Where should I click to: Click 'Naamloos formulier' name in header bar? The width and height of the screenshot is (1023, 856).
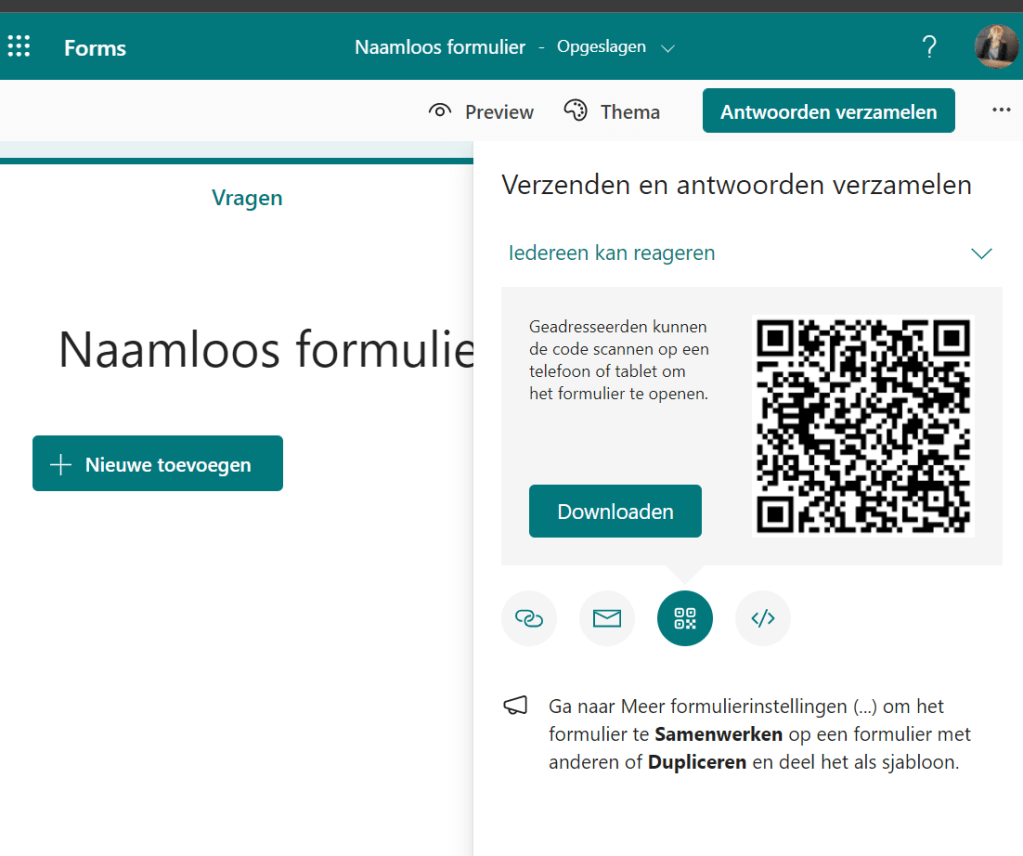[439, 47]
